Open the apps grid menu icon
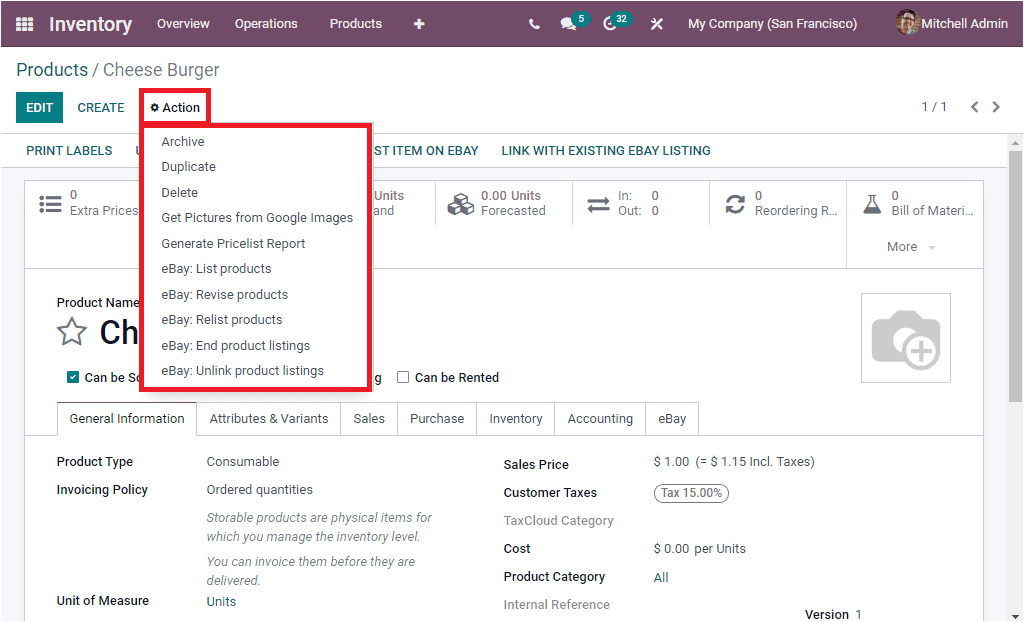Viewport: 1024px width, 622px height. [22, 23]
